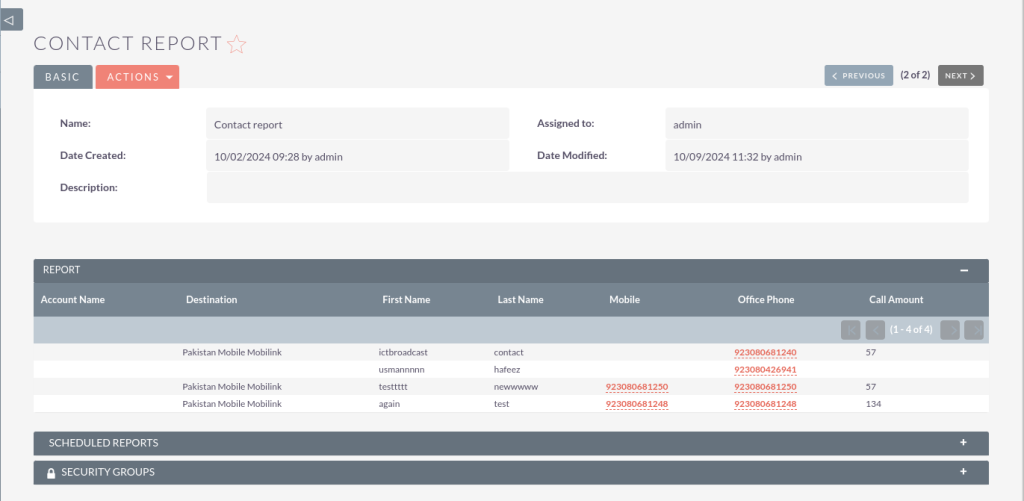The height and width of the screenshot is (501, 1024).
Task: Go to the Previous record
Action: pyautogui.click(x=859, y=76)
